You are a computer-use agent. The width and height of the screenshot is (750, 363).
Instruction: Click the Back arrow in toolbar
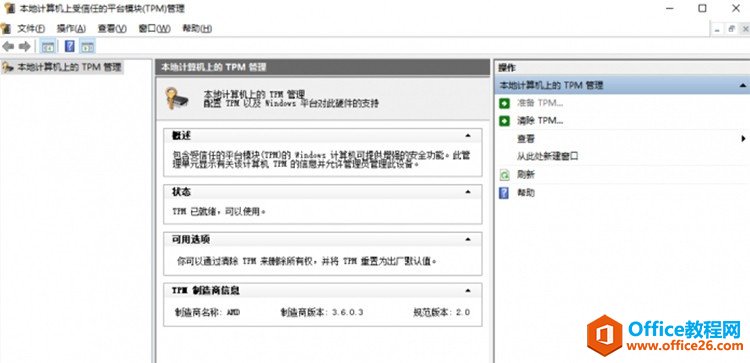point(8,46)
